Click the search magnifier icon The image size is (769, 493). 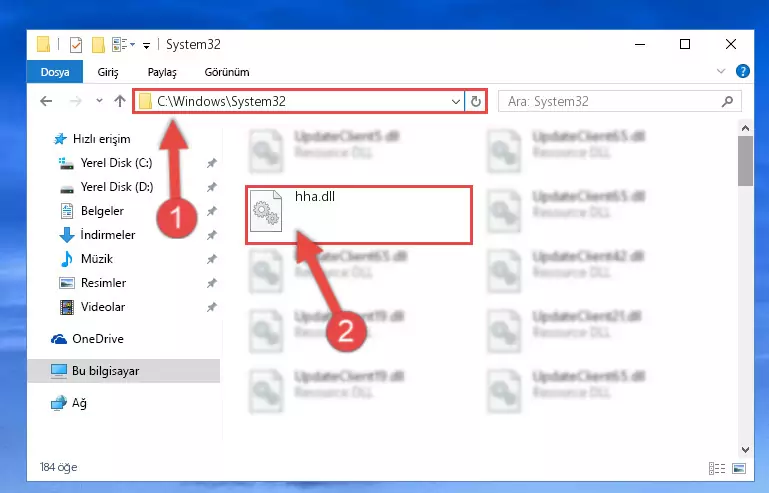pyautogui.click(x=727, y=102)
